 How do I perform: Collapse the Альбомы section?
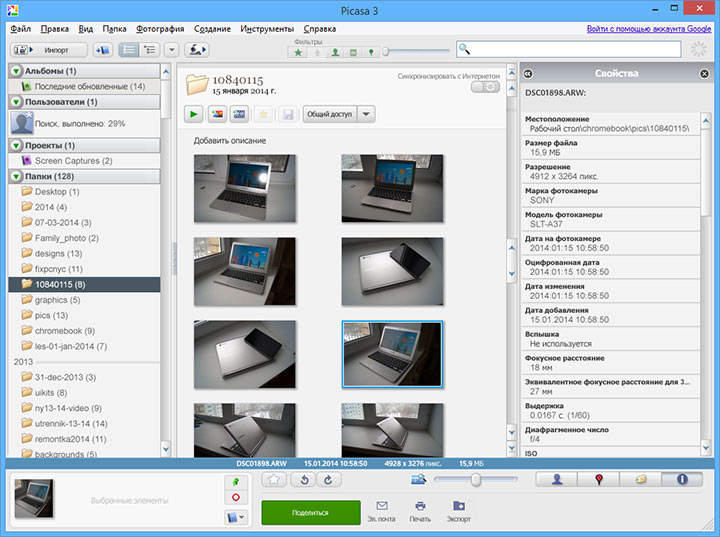(17, 71)
